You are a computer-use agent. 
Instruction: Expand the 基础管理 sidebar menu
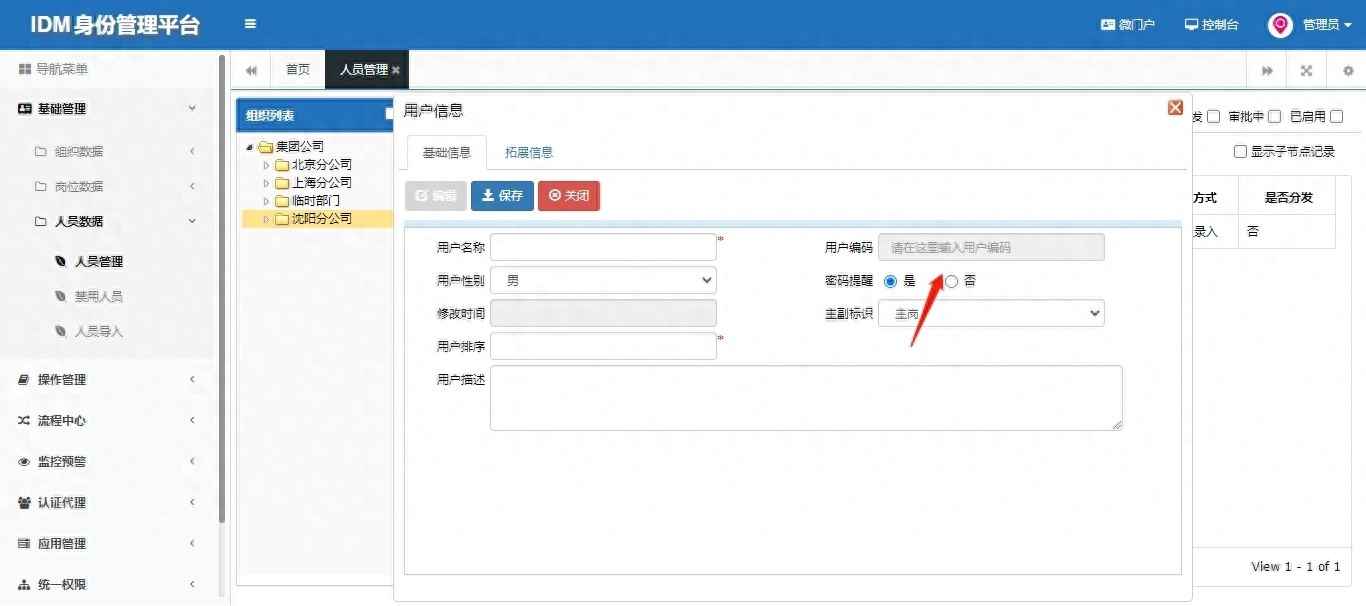point(108,109)
